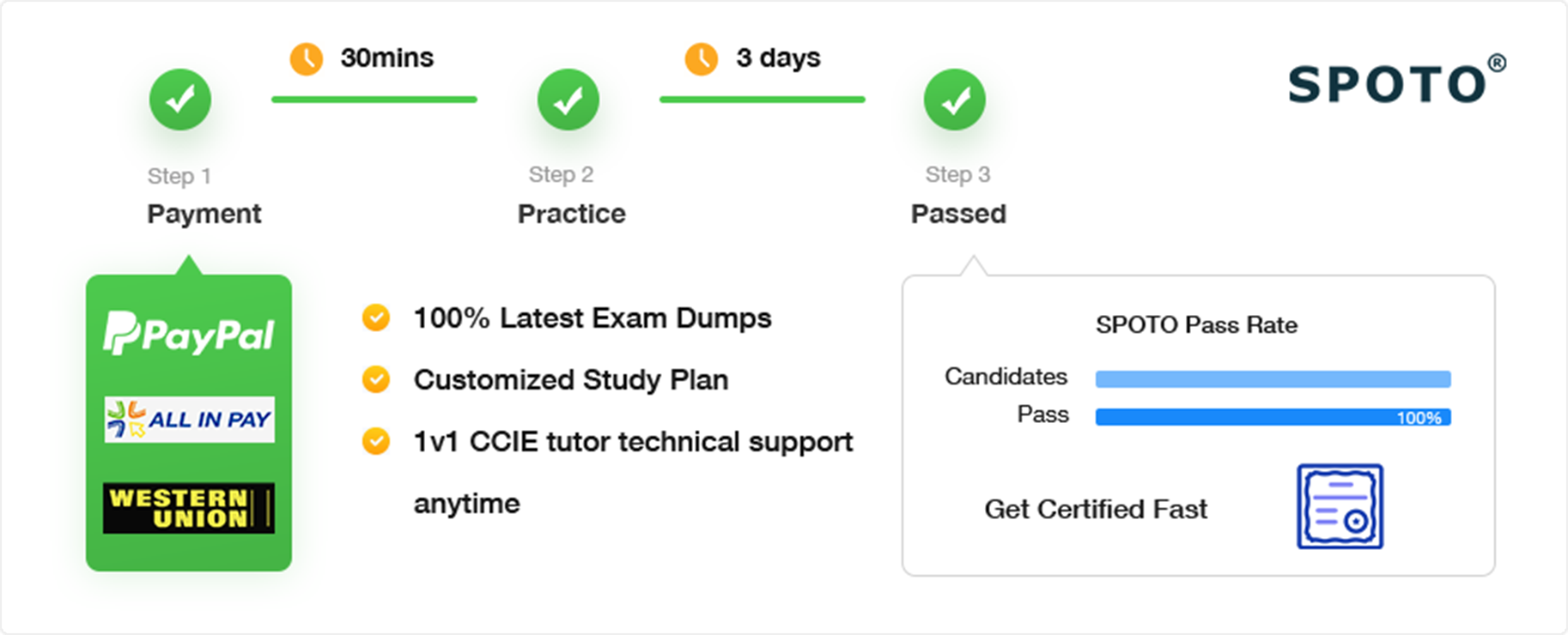Click checkmark next to 1v1 CCIE tutor support

(376, 441)
